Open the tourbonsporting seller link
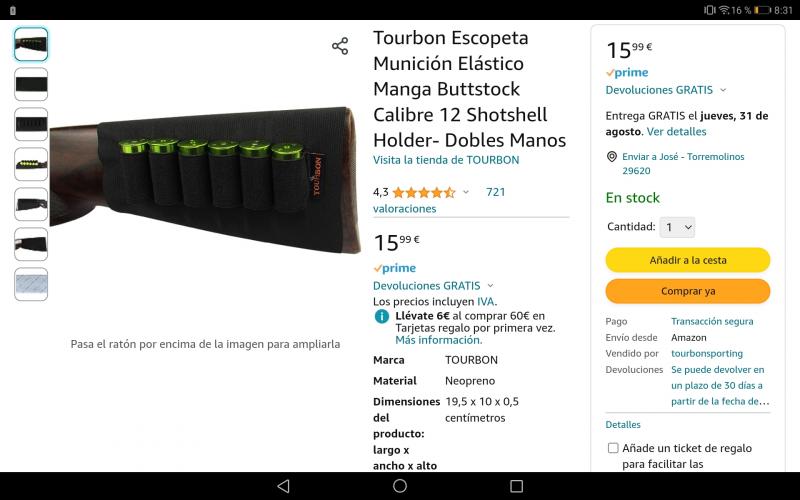Viewport: 800px width, 500px height. (707, 354)
